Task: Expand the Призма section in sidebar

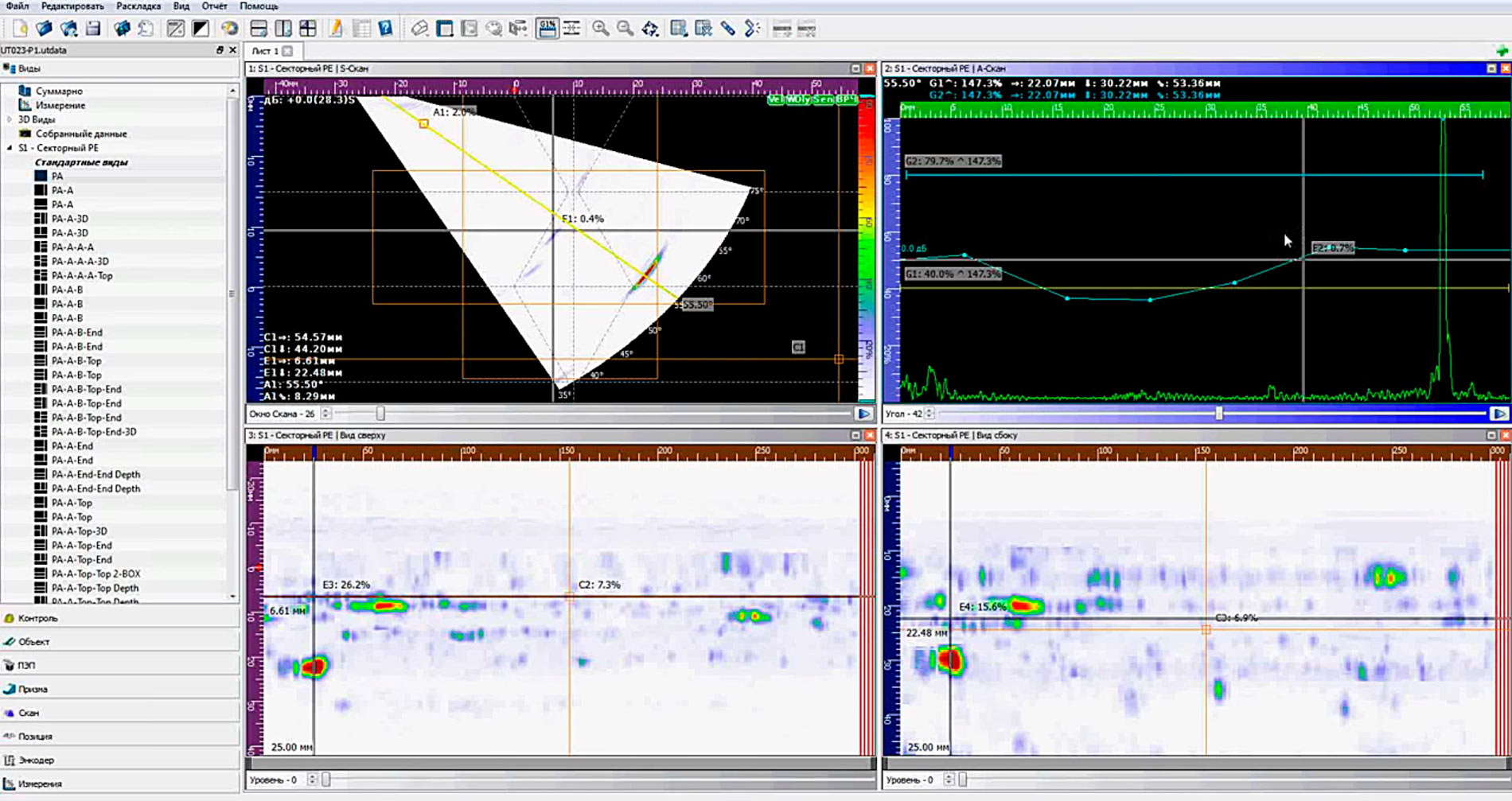Action: click(33, 689)
